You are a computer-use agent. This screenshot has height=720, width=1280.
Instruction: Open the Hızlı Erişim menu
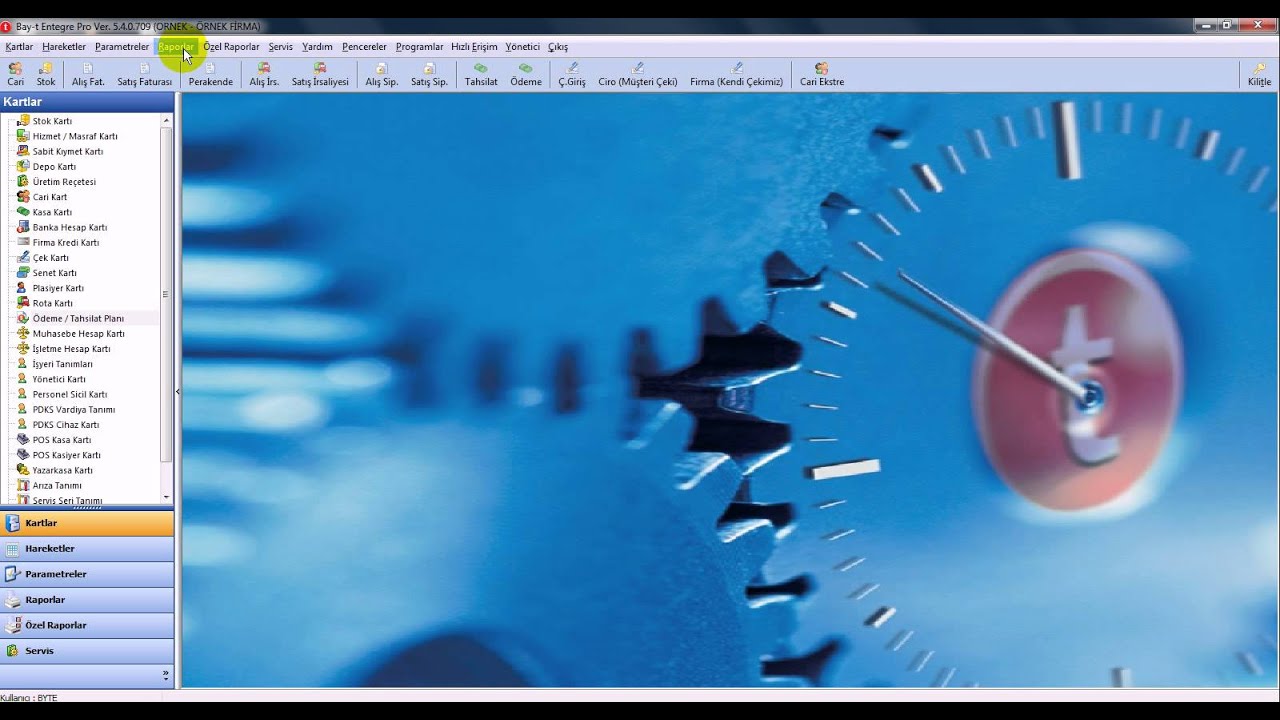click(x=474, y=47)
